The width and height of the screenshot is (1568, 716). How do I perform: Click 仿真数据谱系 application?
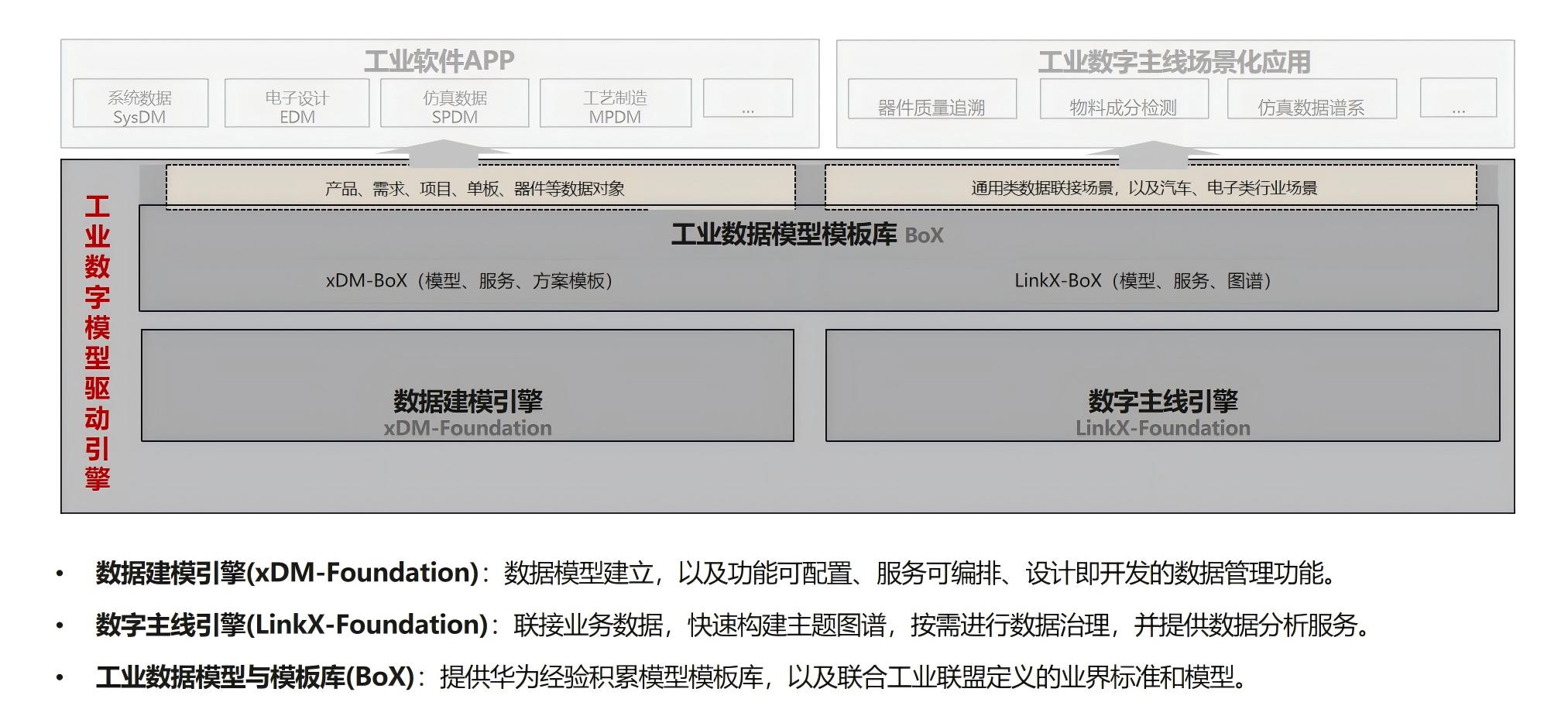click(x=1314, y=103)
